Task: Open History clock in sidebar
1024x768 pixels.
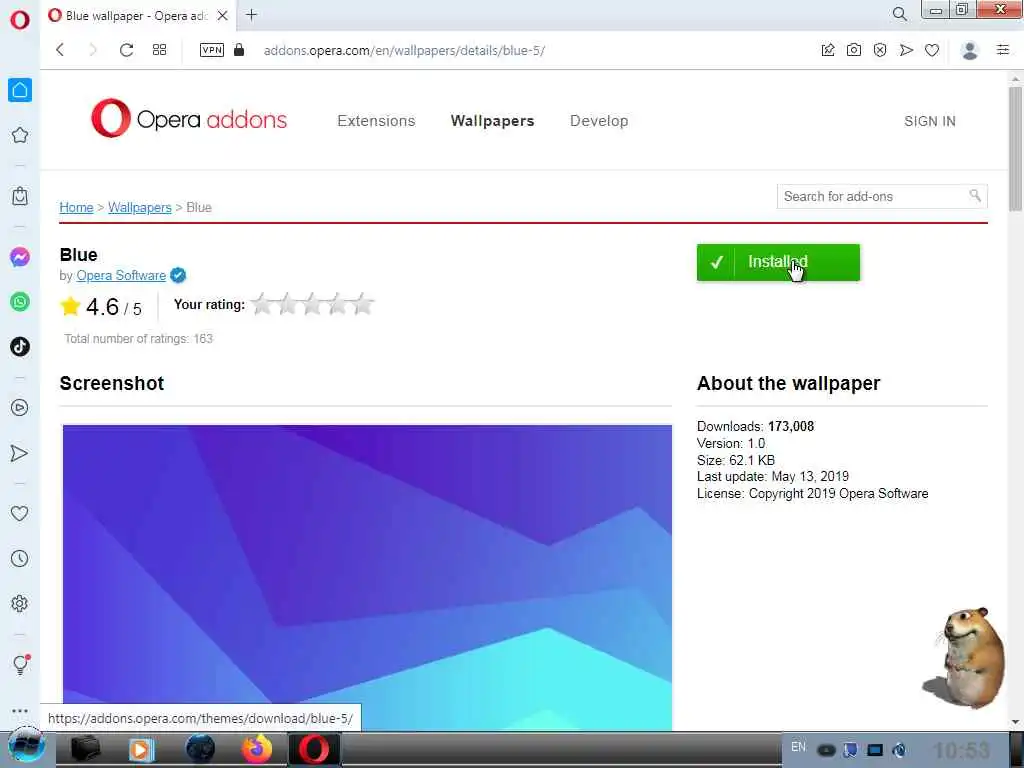Action: (20, 558)
